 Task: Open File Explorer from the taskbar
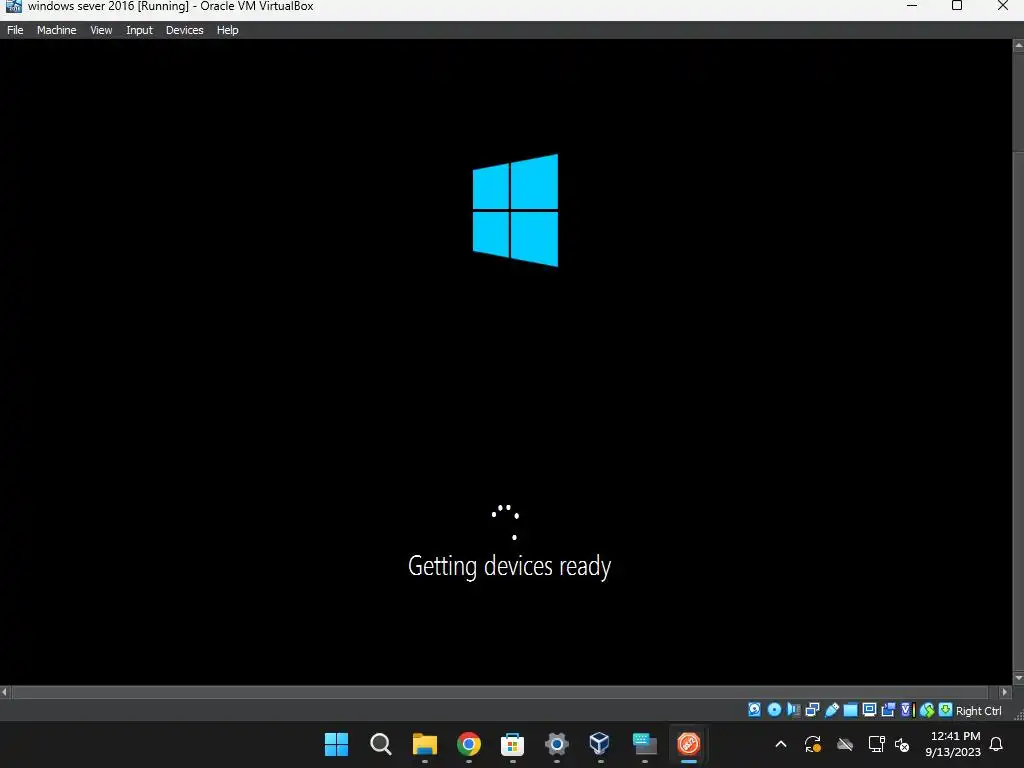click(x=424, y=744)
